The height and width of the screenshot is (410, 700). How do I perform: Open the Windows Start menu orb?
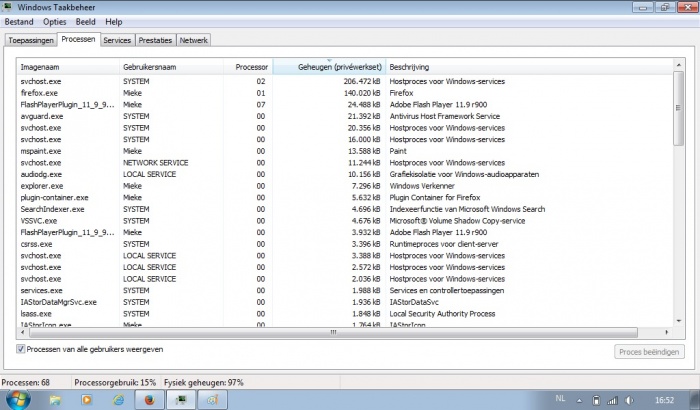click(x=19, y=399)
